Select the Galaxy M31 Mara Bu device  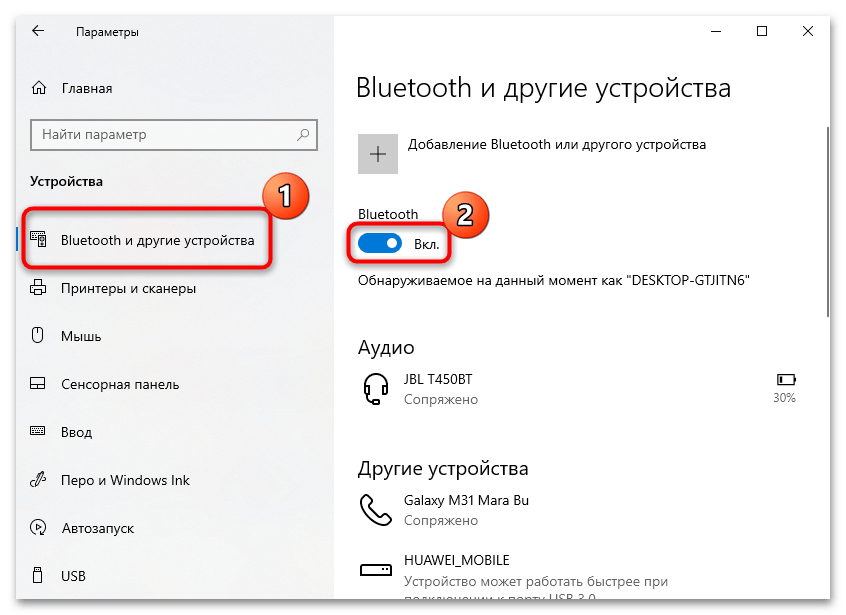[466, 500]
